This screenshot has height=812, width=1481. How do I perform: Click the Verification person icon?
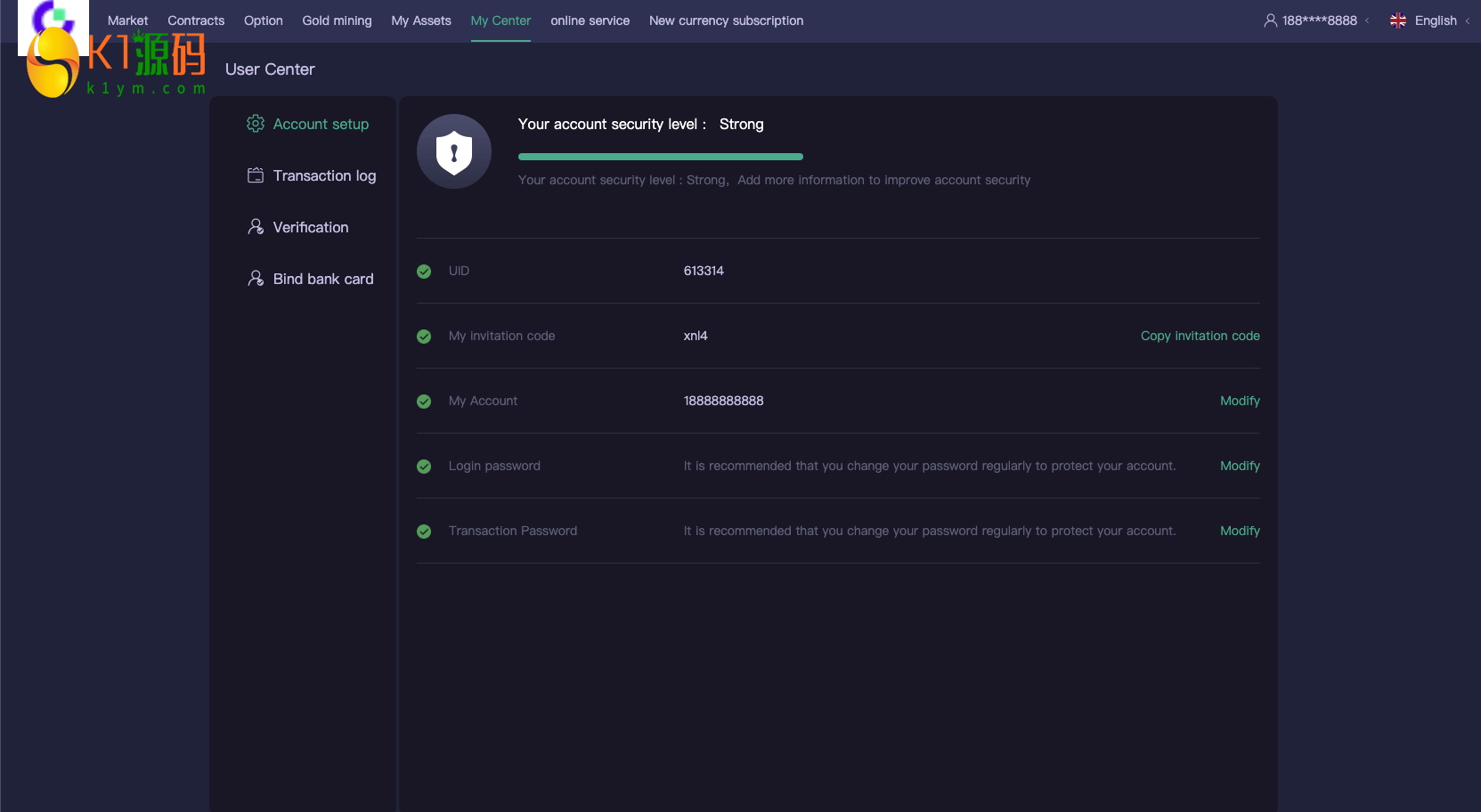pyautogui.click(x=256, y=227)
